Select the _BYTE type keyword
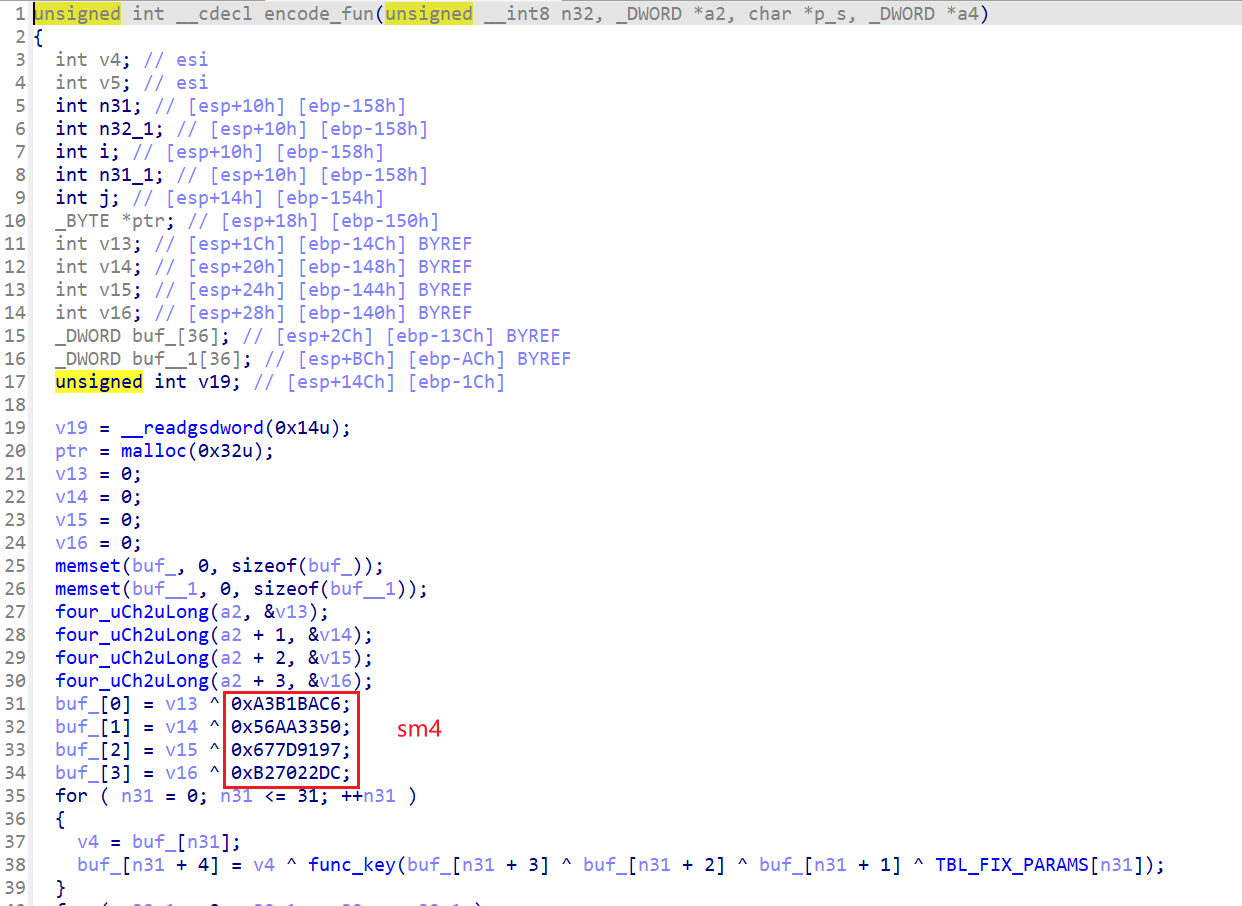 tap(82, 221)
